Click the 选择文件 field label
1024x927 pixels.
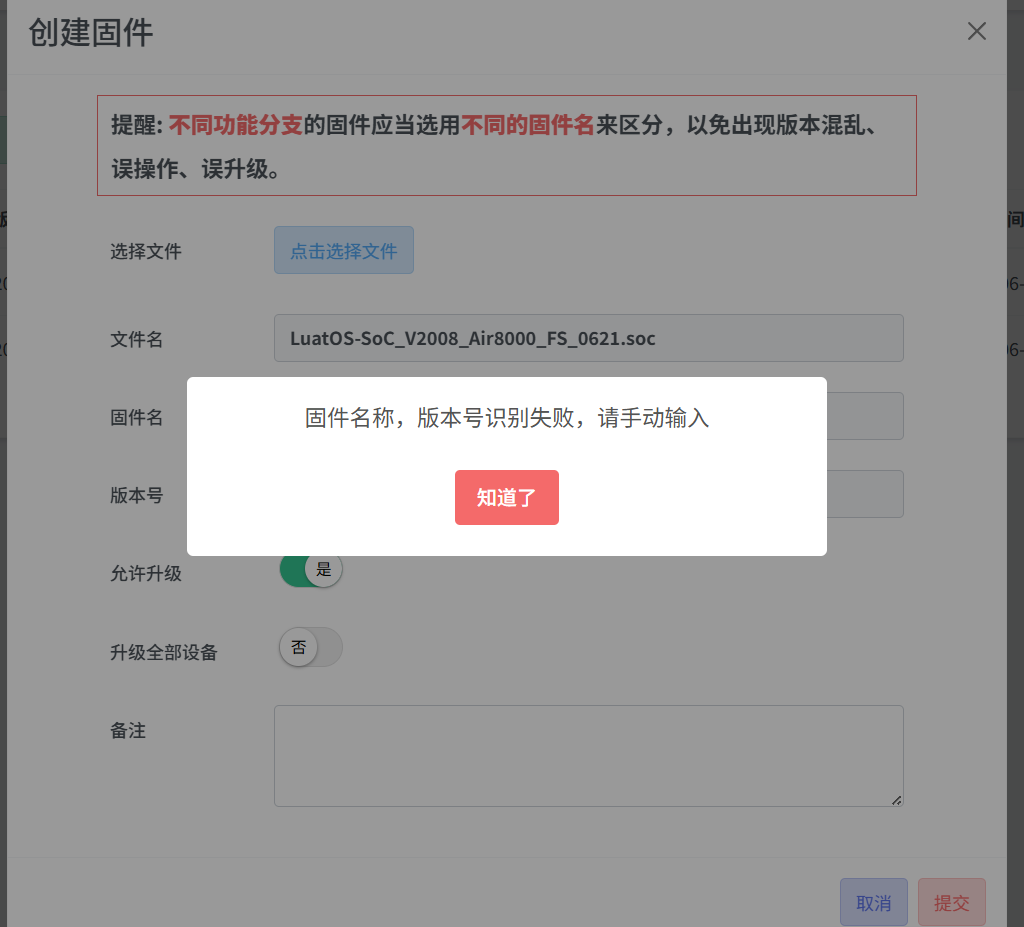tap(146, 252)
